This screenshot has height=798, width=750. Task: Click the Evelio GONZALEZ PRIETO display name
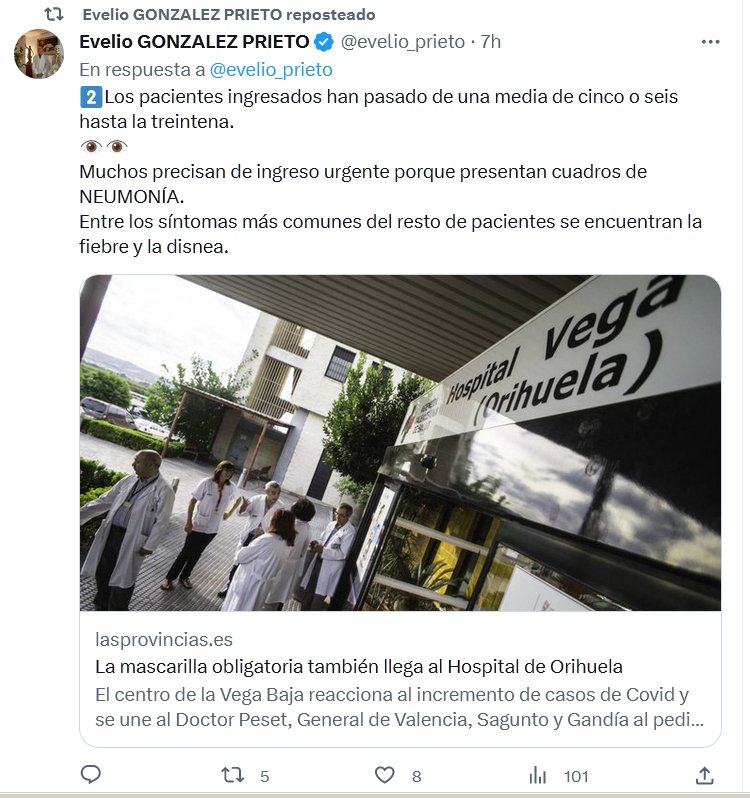pyautogui.click(x=194, y=42)
